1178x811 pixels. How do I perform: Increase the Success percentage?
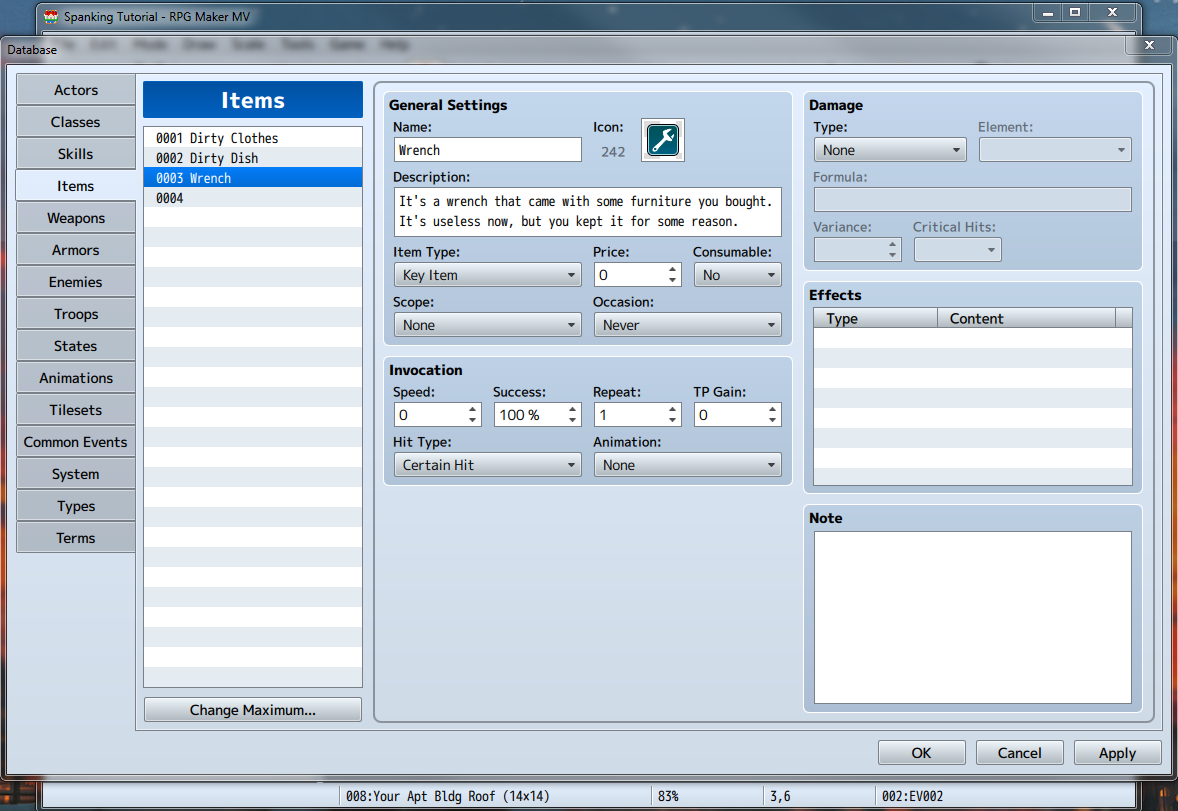coord(572,409)
